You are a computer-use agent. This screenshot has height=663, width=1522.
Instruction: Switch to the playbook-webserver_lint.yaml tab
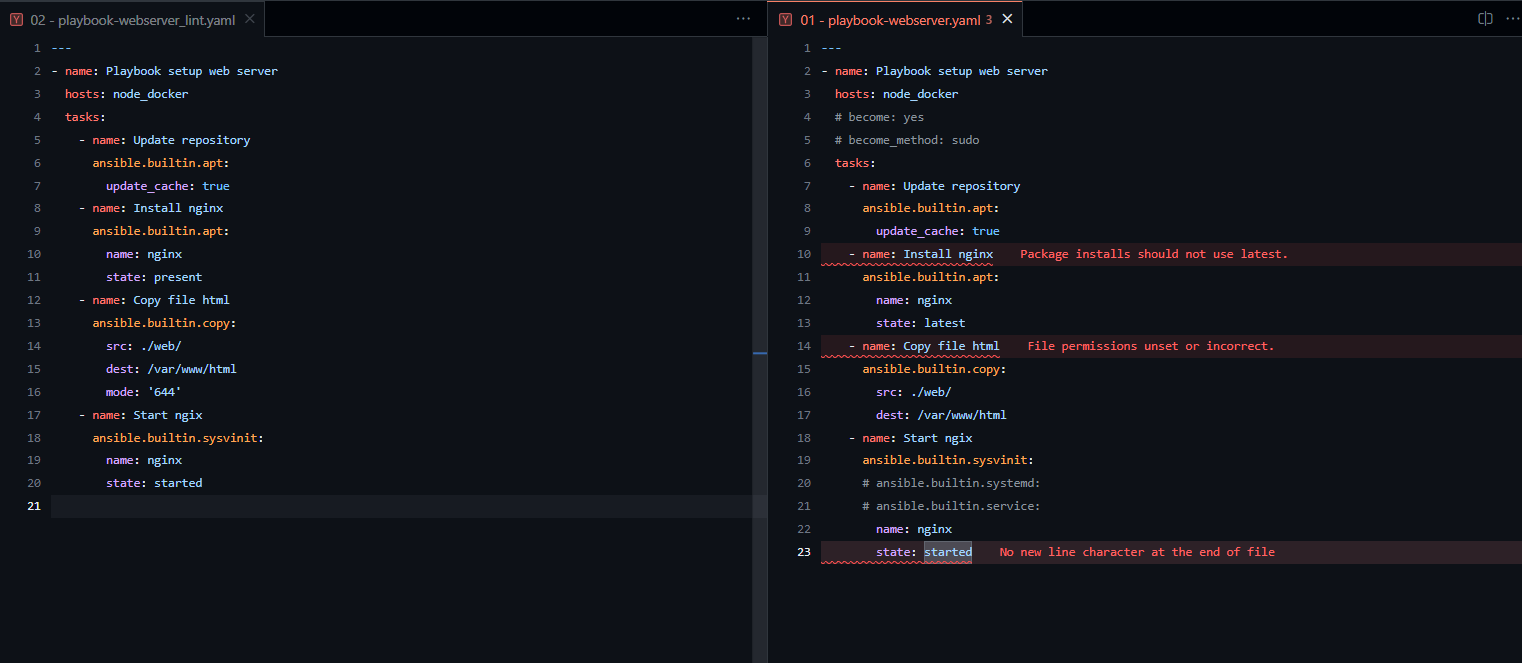click(133, 18)
